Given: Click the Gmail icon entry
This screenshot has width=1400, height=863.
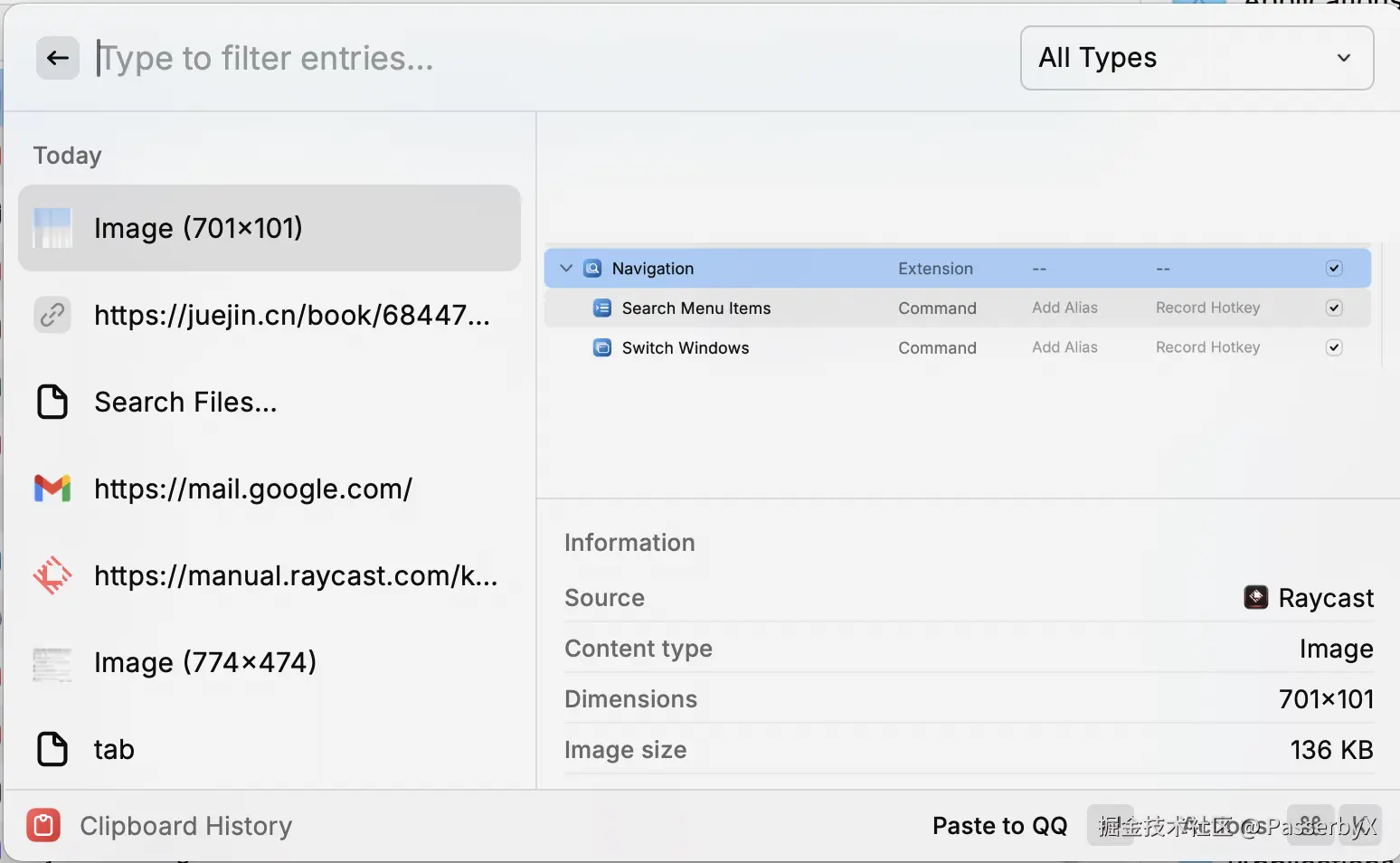Looking at the screenshot, I should point(52,488).
